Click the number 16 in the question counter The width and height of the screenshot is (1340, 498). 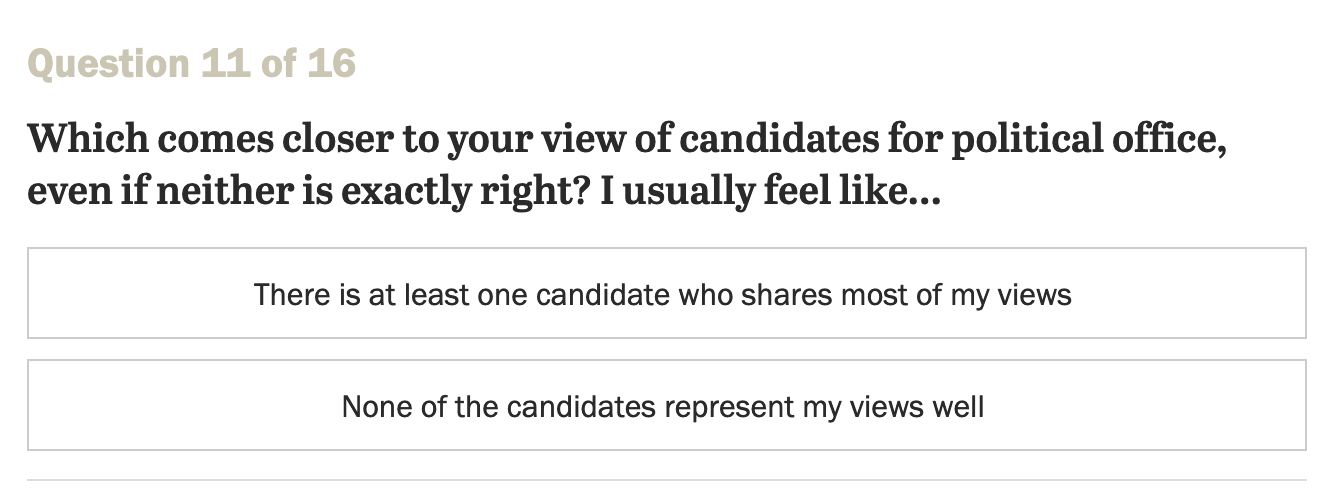click(331, 64)
